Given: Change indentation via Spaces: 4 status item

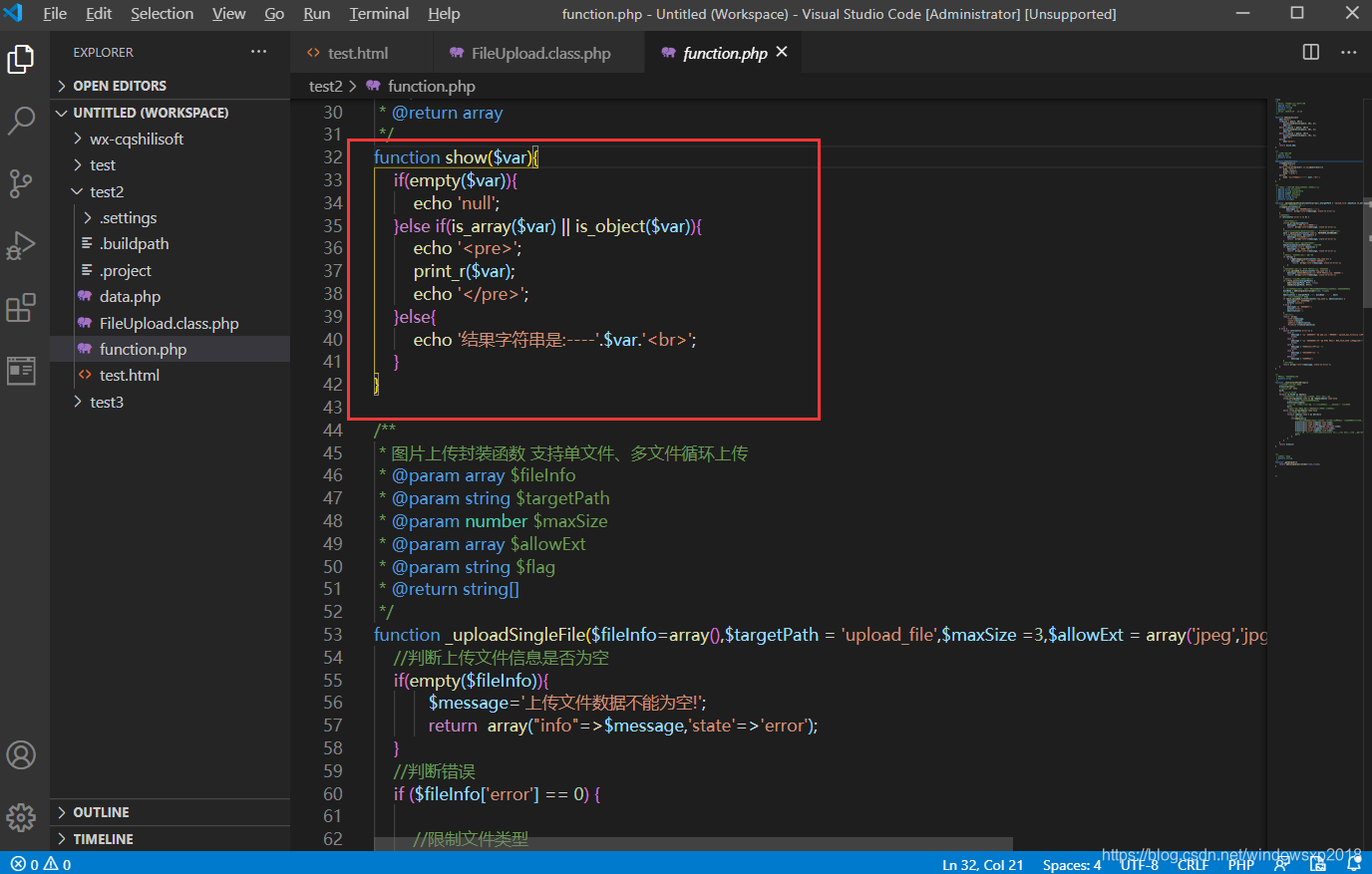Looking at the screenshot, I should [x=1071, y=864].
